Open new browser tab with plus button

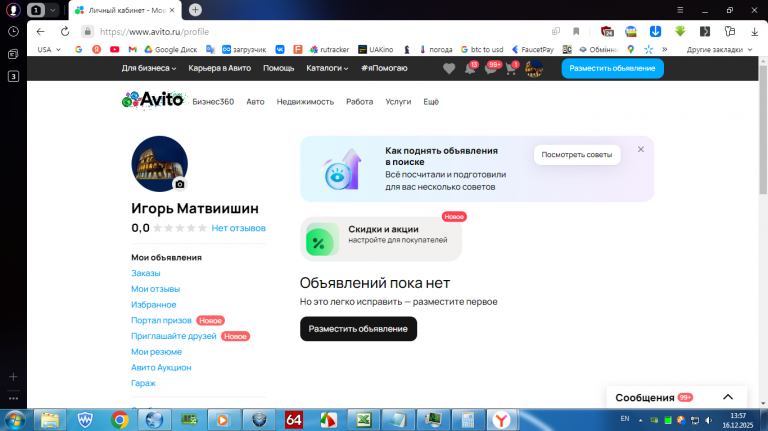pos(195,10)
